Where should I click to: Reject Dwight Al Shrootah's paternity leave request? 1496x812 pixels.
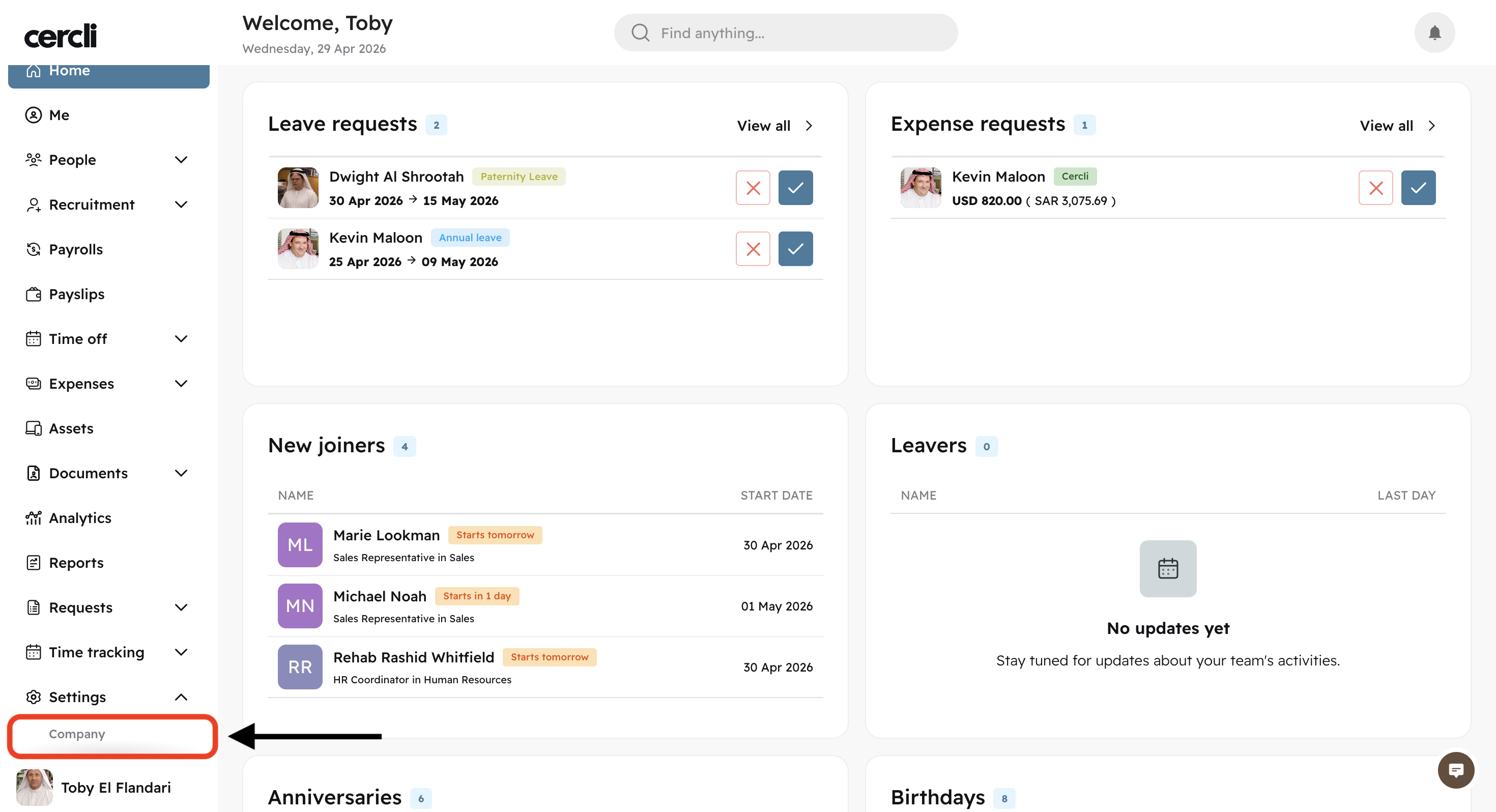[753, 188]
